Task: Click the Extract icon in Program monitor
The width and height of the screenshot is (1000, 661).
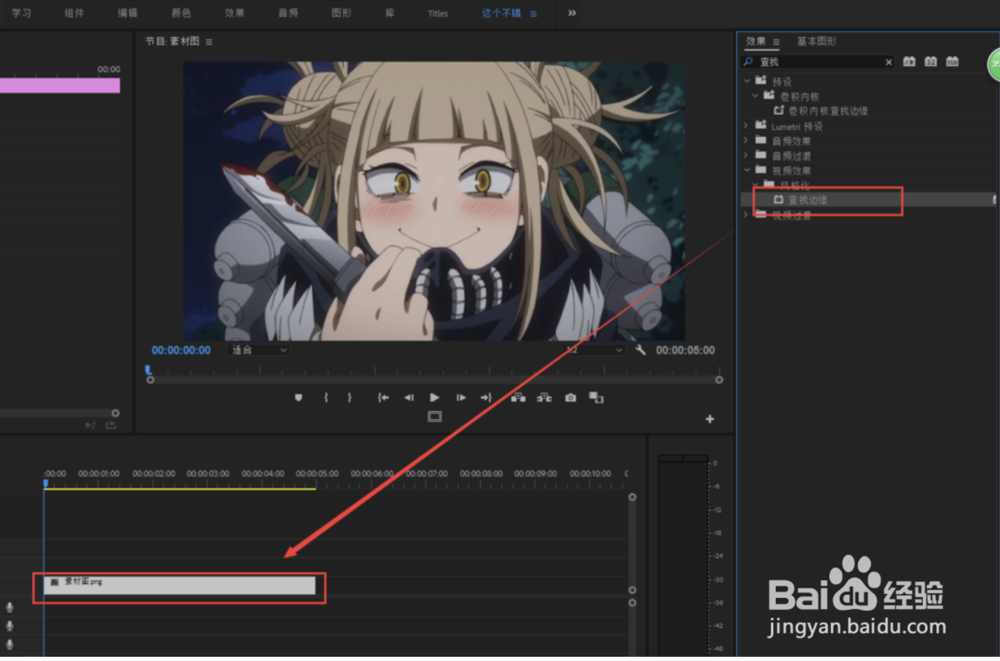Action: (x=544, y=397)
